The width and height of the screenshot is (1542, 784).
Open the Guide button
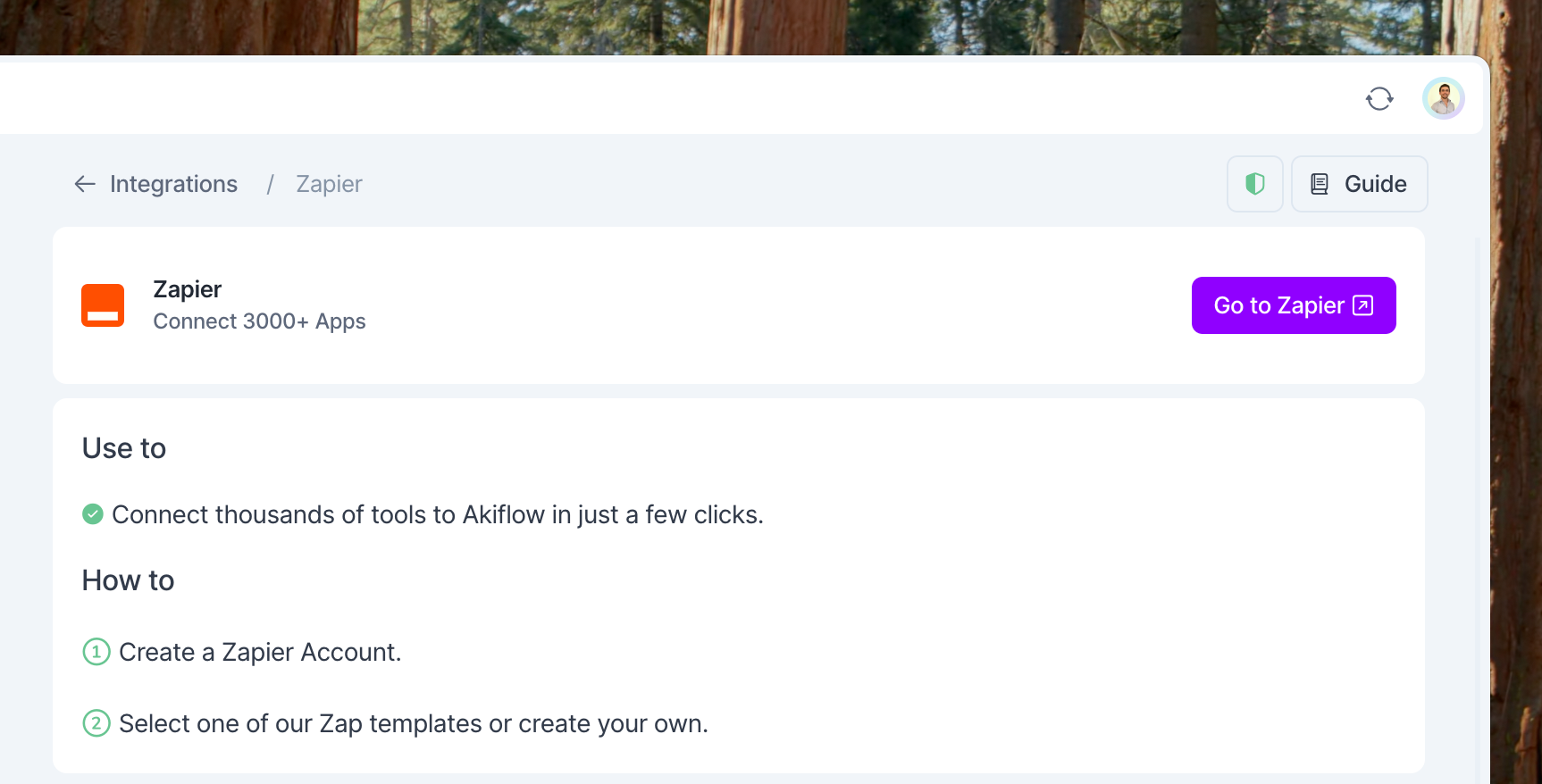click(1359, 184)
